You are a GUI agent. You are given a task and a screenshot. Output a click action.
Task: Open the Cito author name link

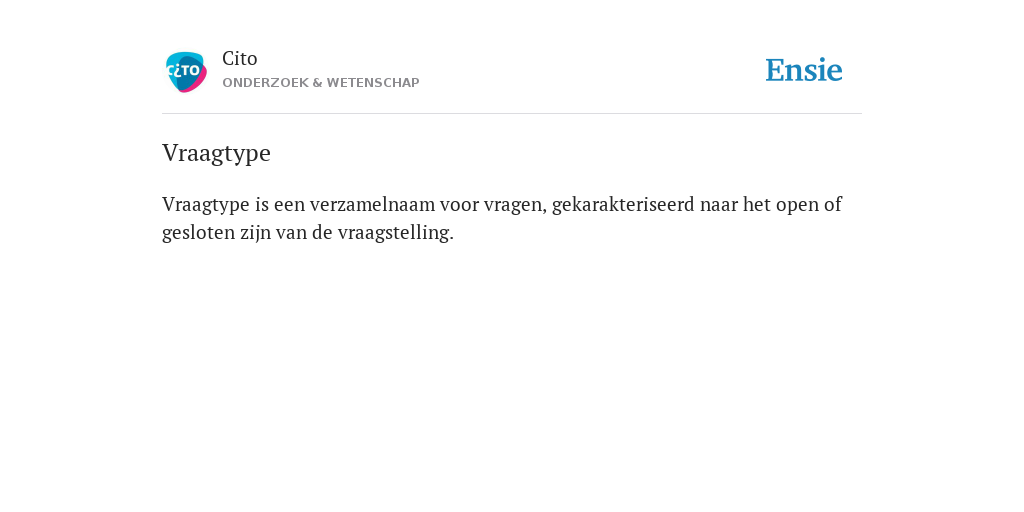[x=240, y=59]
